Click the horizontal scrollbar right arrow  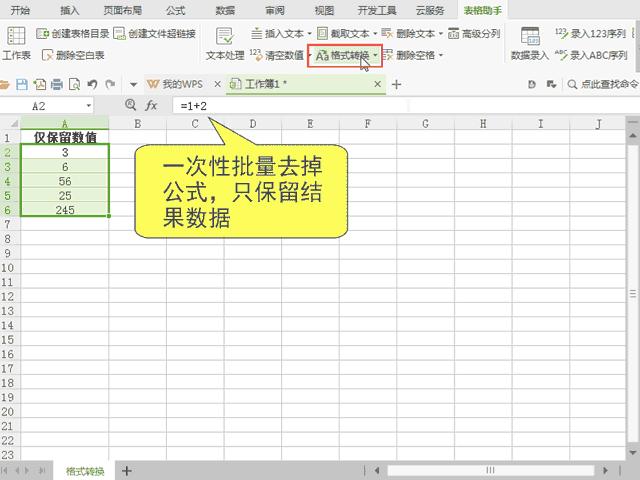(605, 471)
